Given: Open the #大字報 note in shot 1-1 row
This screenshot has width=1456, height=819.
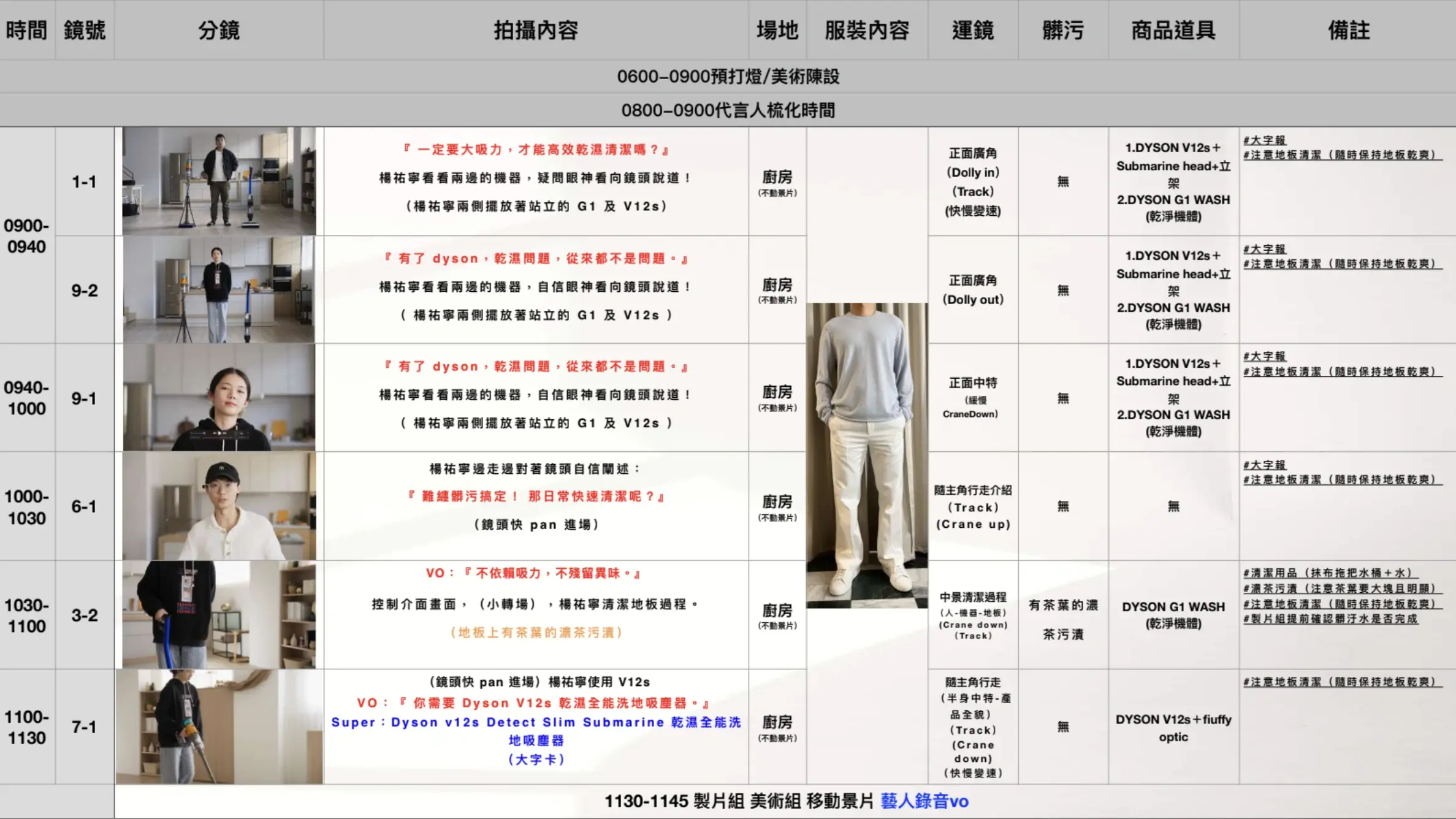Looking at the screenshot, I should tap(1264, 140).
